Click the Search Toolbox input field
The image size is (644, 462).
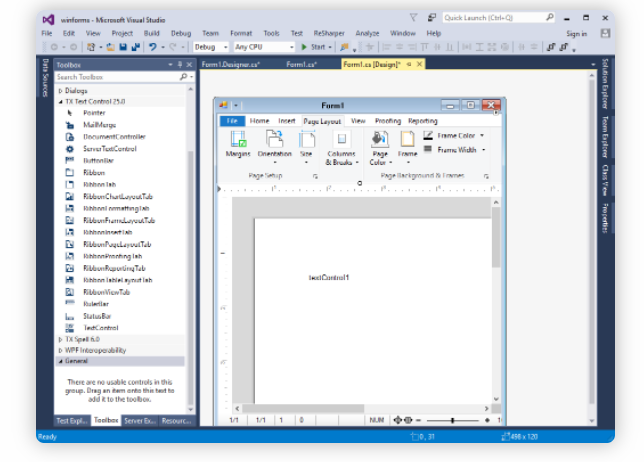(117, 77)
